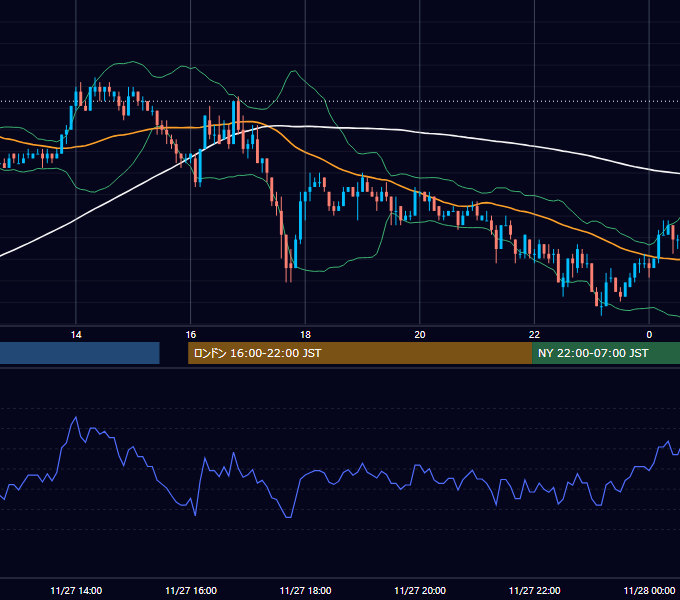Click the 11/27 14:00 date label
Screen dimensions: 680x600
coord(76,590)
